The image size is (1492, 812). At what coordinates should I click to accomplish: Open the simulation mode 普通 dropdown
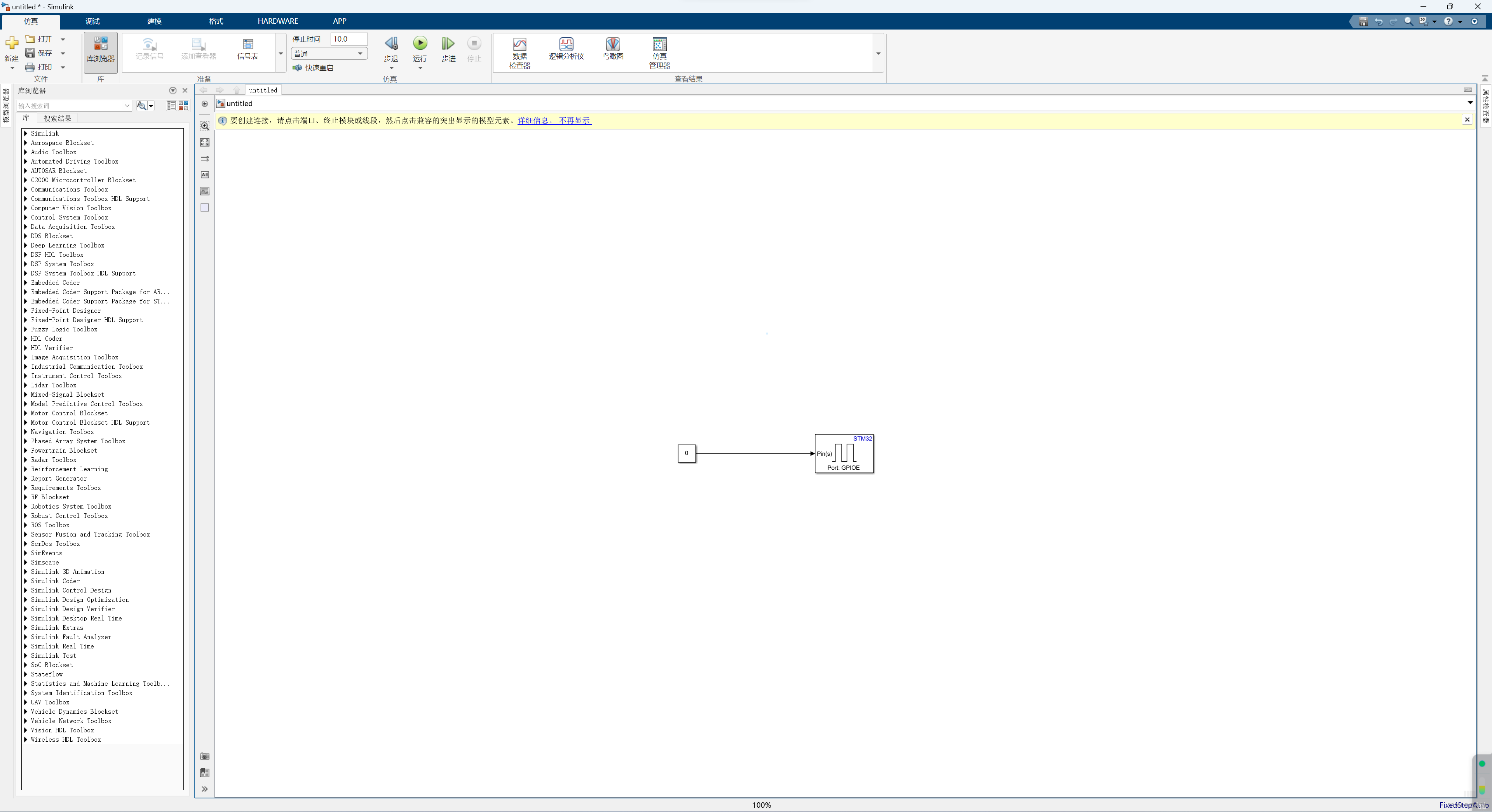point(329,54)
